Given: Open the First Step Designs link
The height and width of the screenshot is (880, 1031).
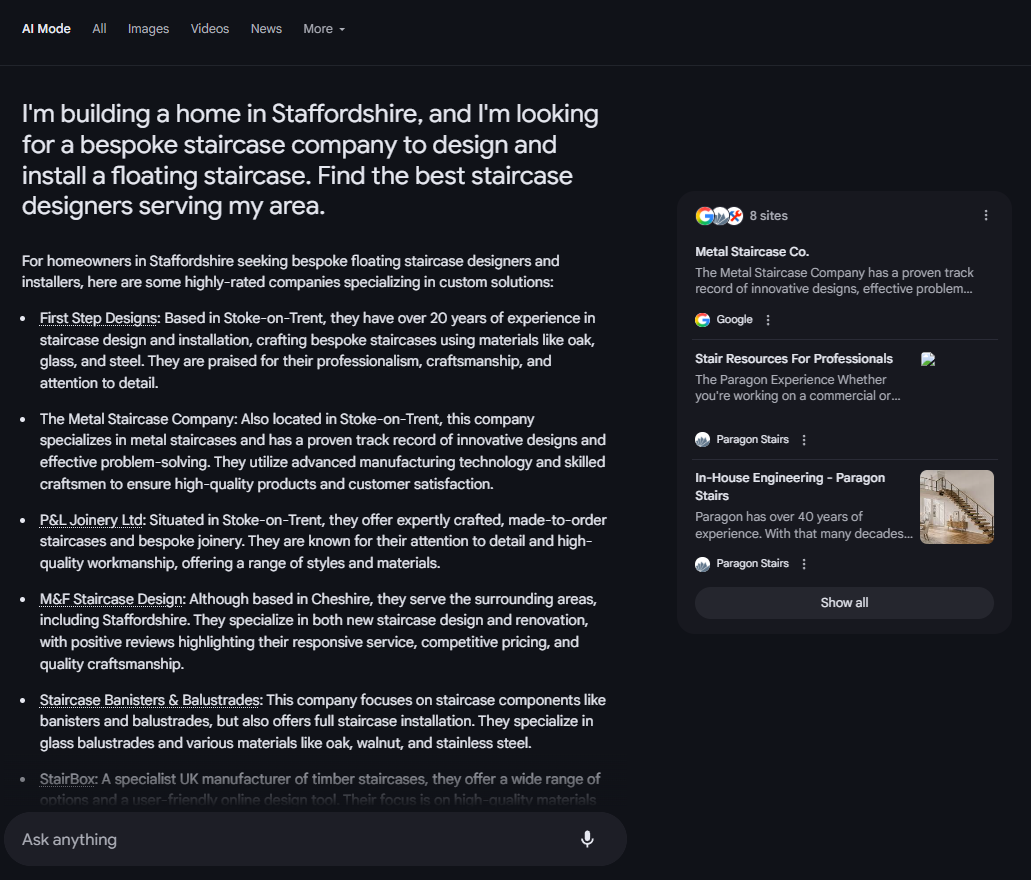Looking at the screenshot, I should point(99,318).
